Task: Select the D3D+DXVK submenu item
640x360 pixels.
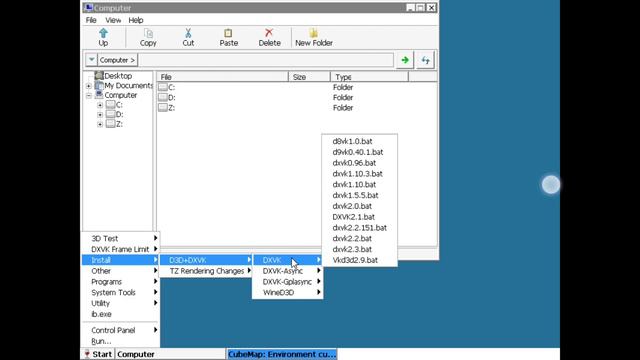Action: pos(206,260)
